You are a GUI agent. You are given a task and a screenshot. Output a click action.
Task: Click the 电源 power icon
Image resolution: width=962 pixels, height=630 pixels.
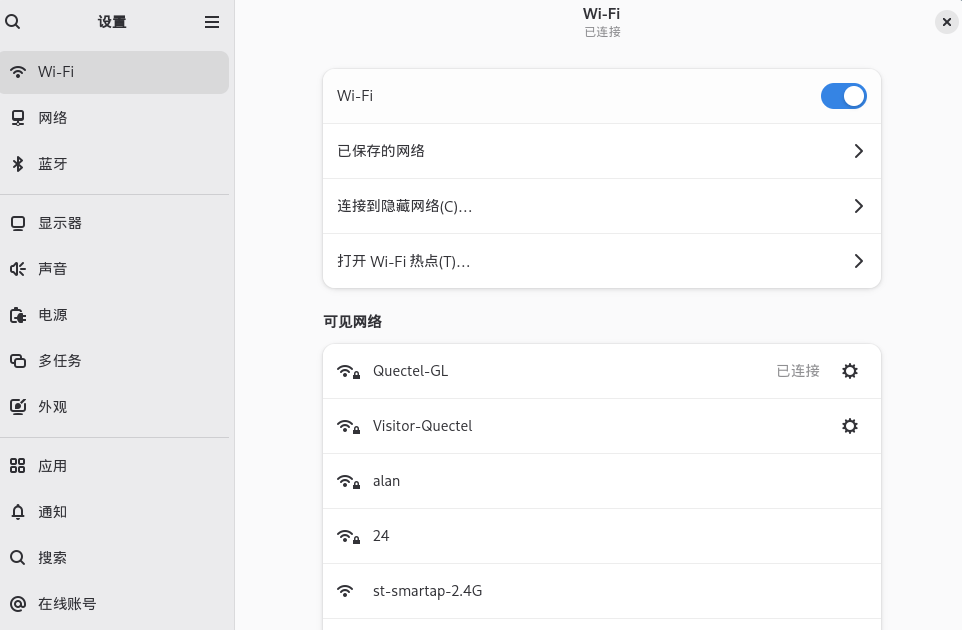click(17, 315)
